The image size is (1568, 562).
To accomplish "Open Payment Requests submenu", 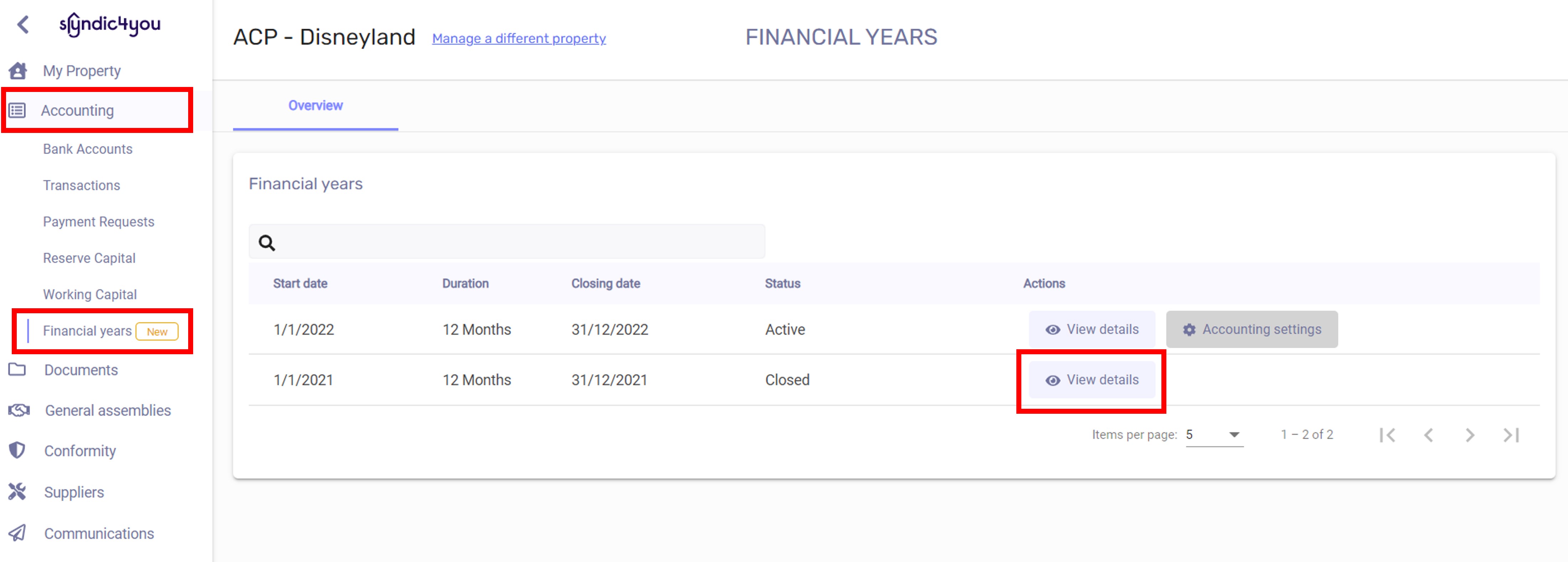I will 99,222.
